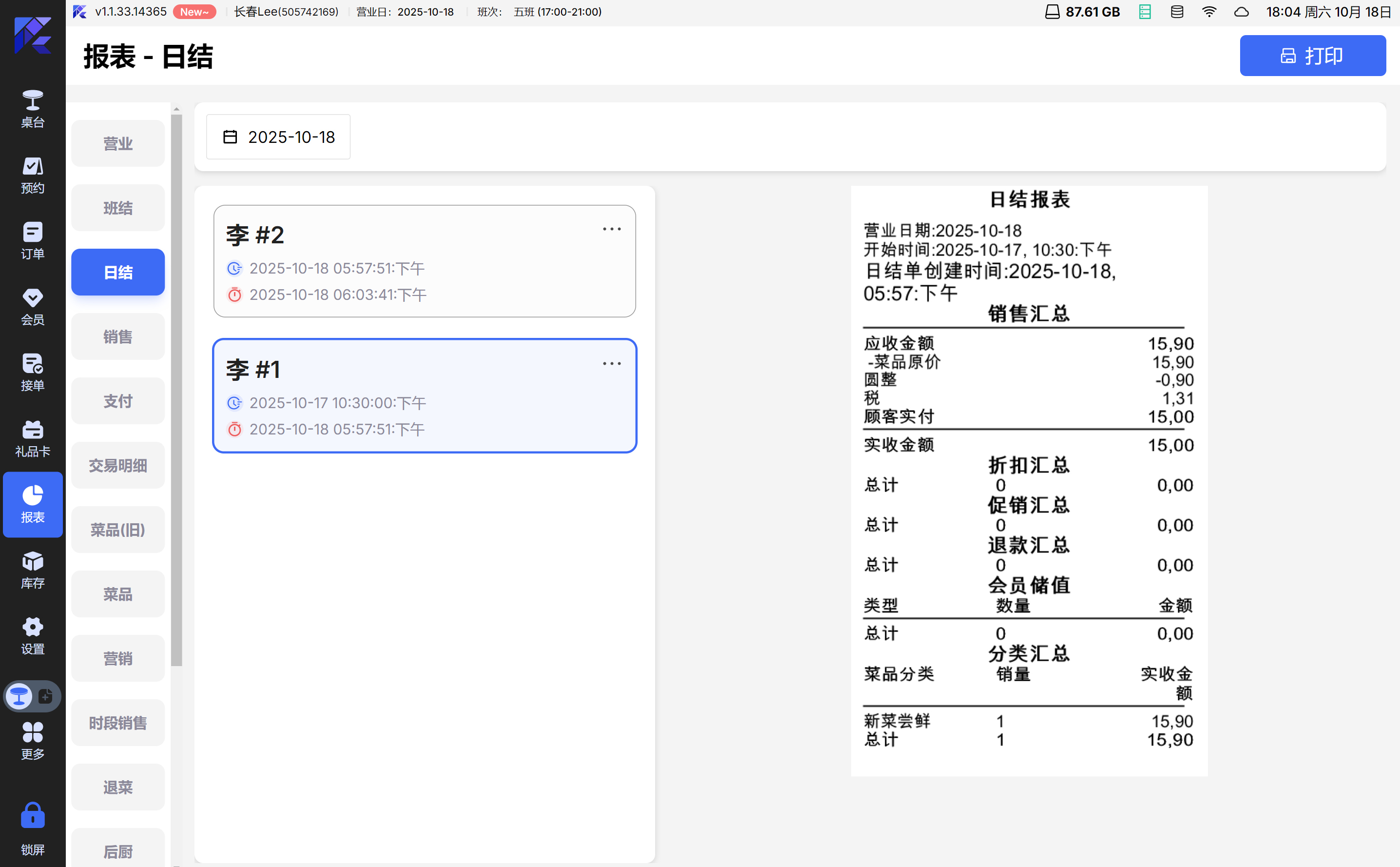The image size is (1400, 867).
Task: Toggle the table/quick-order mode switch
Action: click(33, 696)
